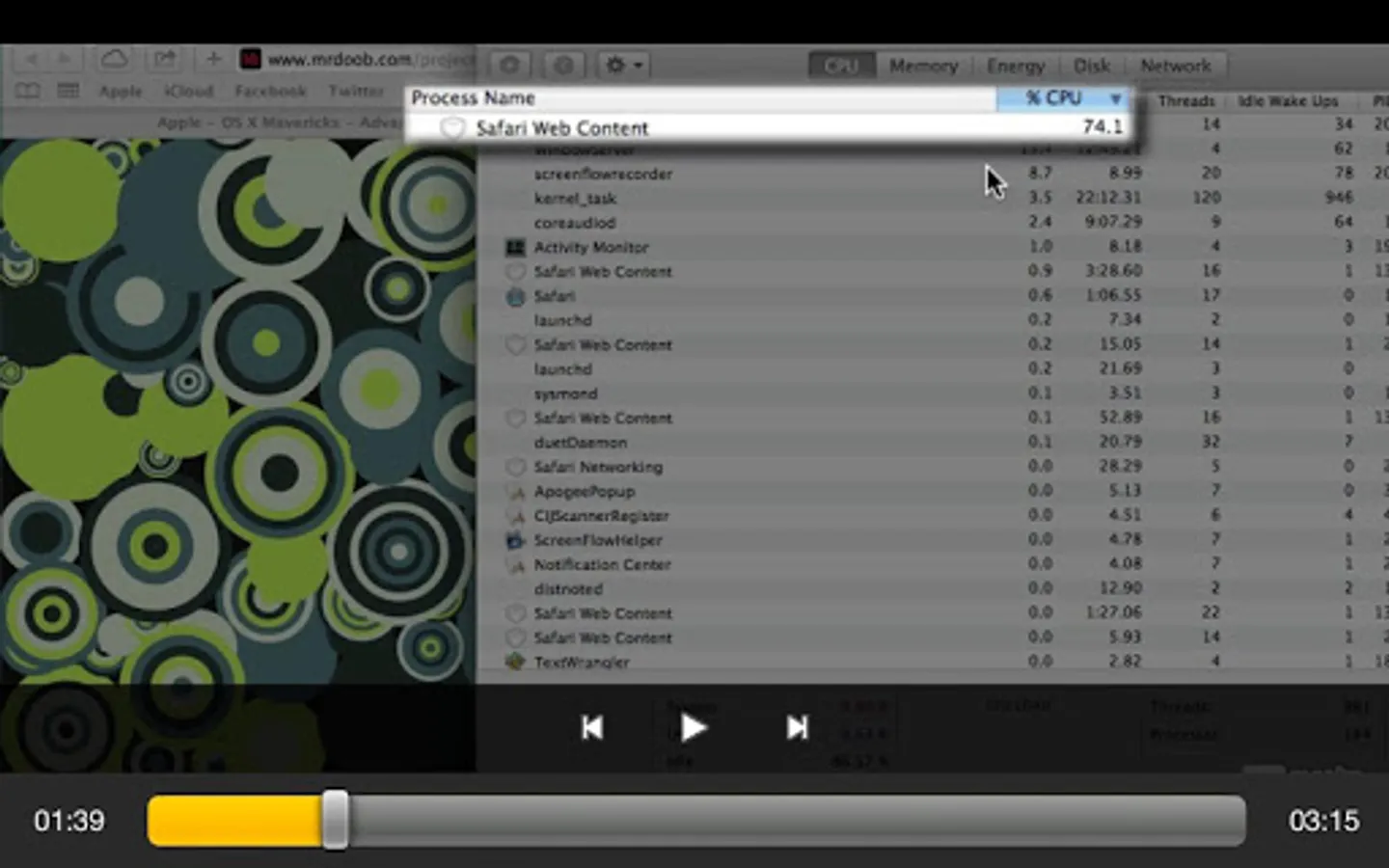
Task: Go back in Safari
Action: click(31, 59)
